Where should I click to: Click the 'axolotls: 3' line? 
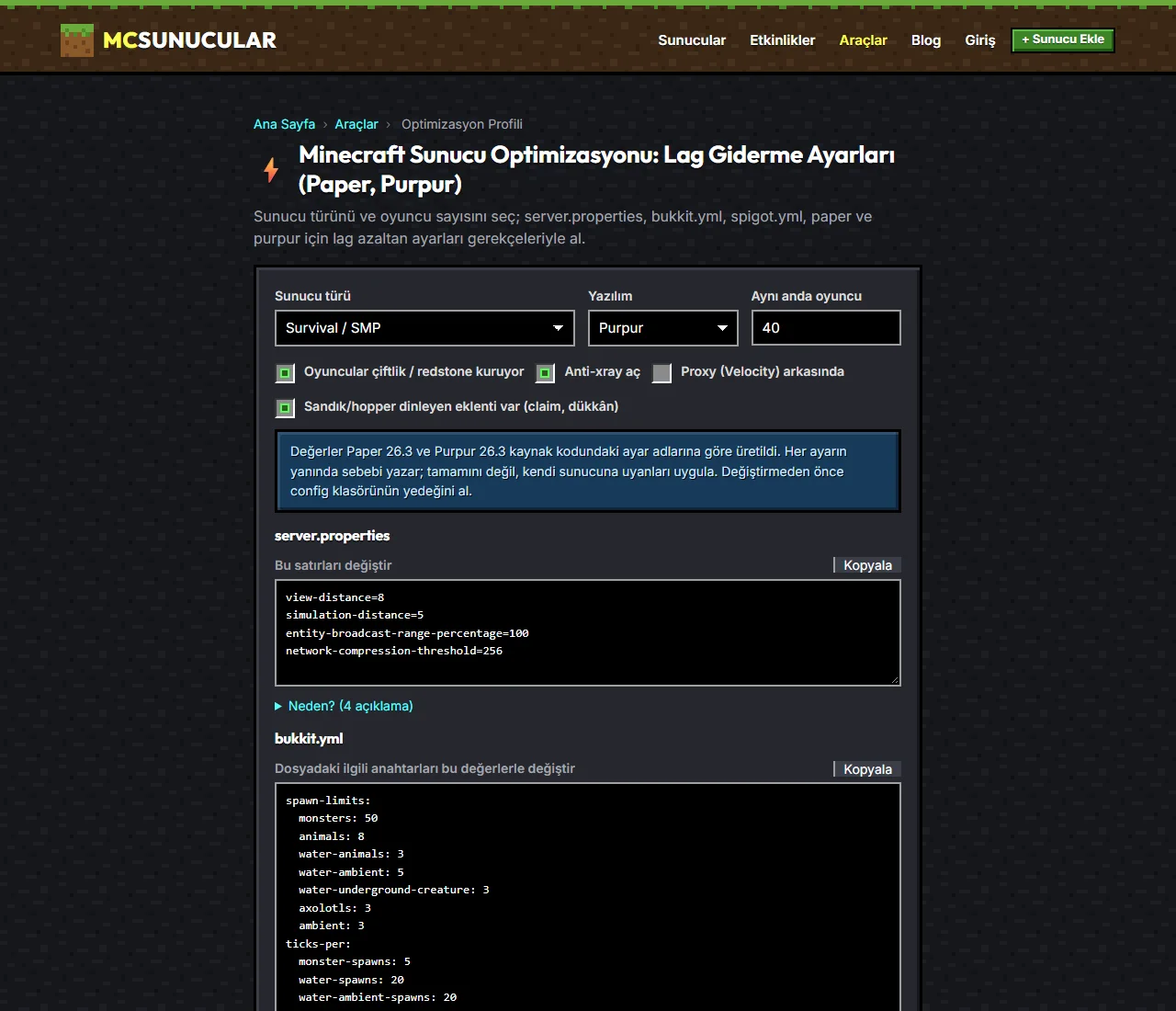(x=335, y=908)
